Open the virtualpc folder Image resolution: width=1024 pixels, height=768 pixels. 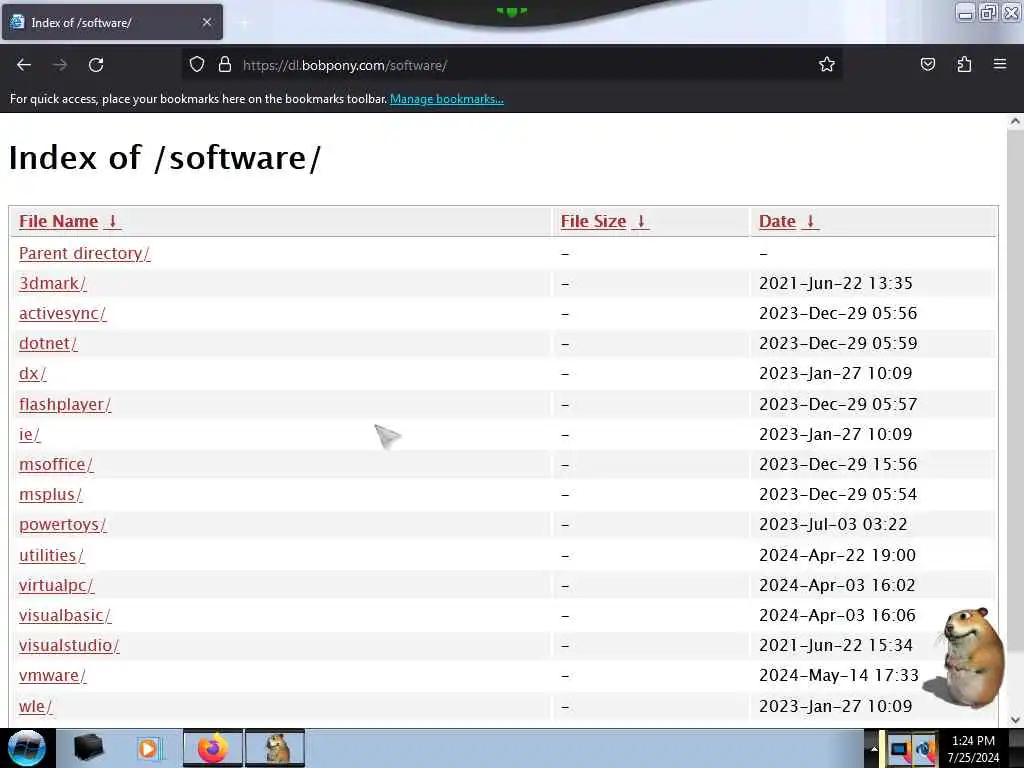tap(56, 585)
